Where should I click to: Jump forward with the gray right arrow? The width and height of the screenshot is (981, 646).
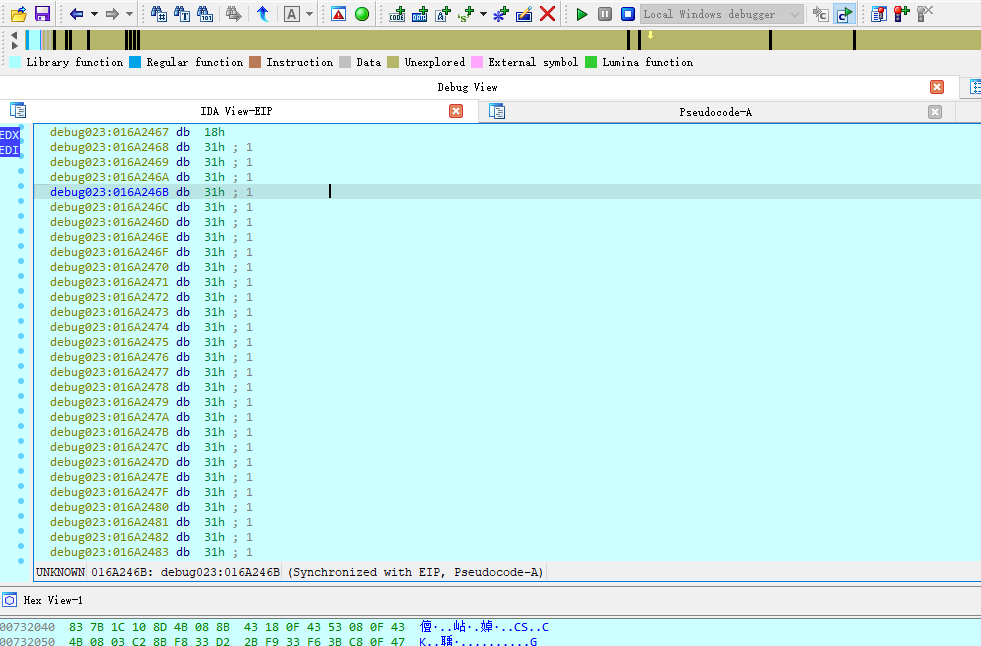[112, 14]
